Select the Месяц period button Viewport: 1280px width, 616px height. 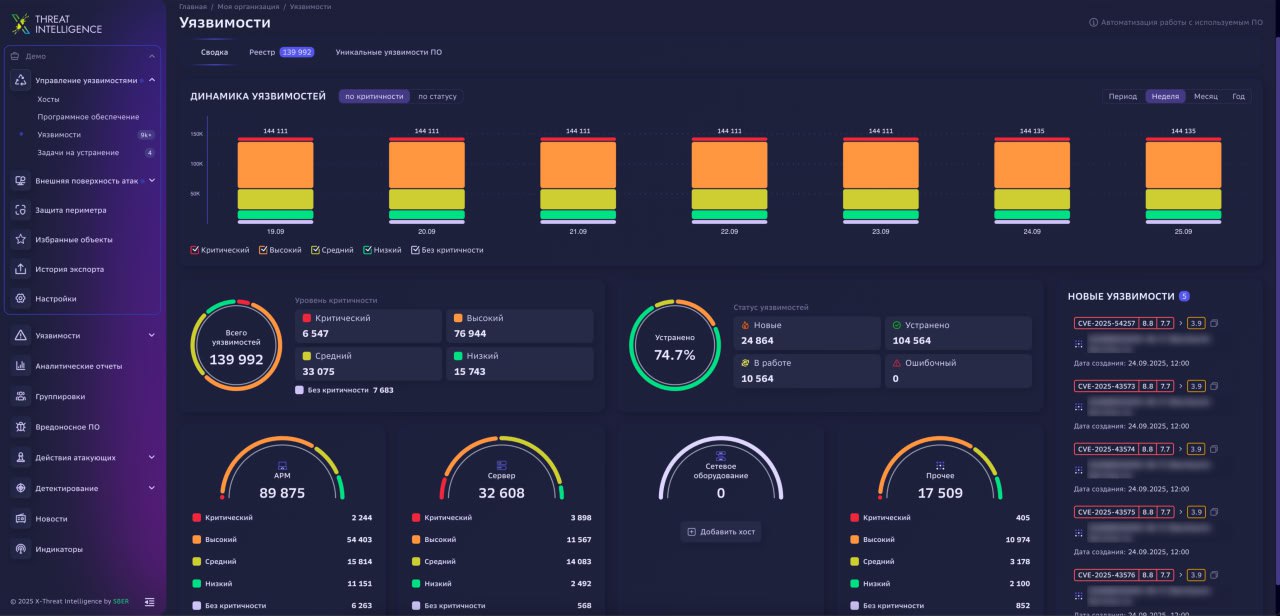point(1205,97)
